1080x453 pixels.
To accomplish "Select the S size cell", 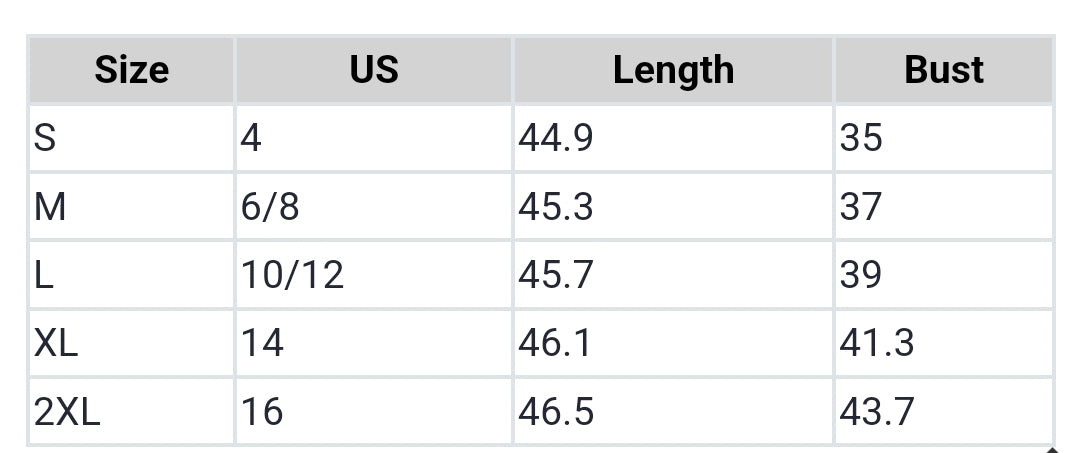I will (x=45, y=138).
